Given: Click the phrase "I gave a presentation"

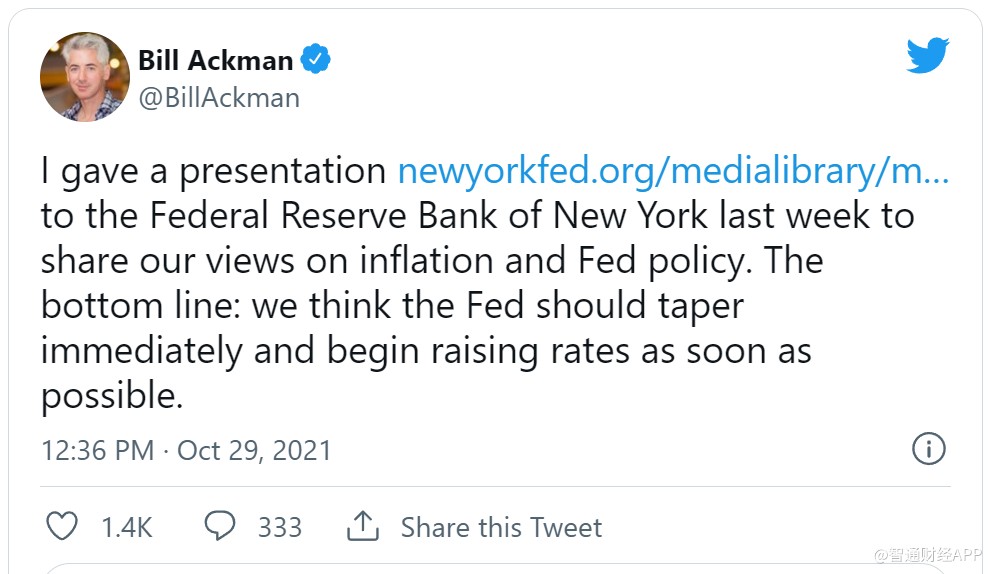Looking at the screenshot, I should coord(213,171).
